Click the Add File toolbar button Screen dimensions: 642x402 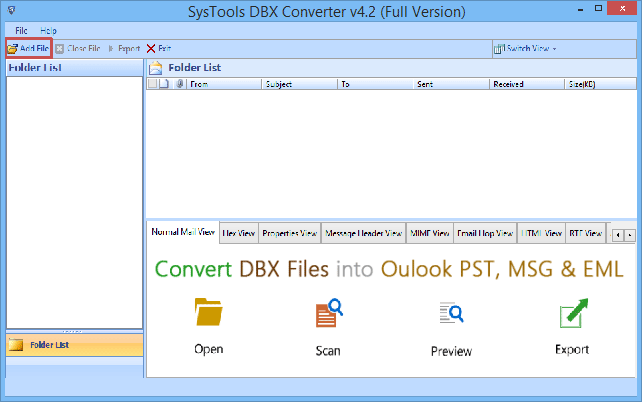28,48
